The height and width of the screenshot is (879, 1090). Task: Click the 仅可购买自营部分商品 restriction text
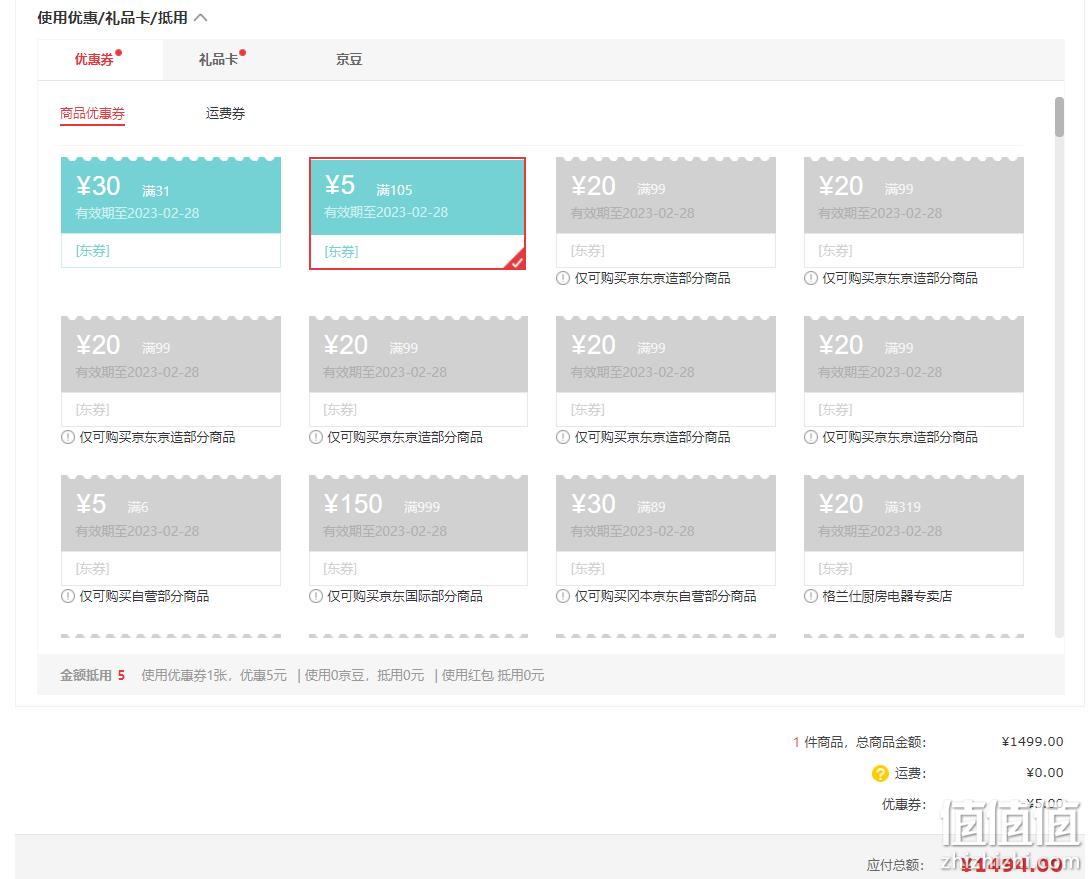[144, 596]
